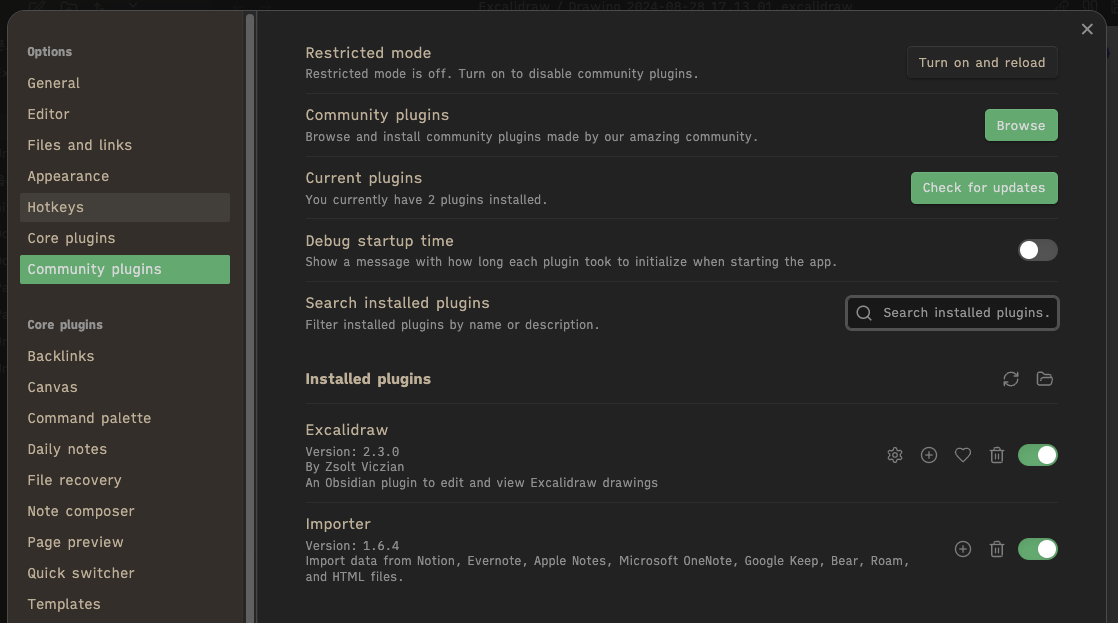1118x623 pixels.
Task: Click 'You currently have 2 plugins installed.' text
Action: pyautogui.click(x=426, y=200)
